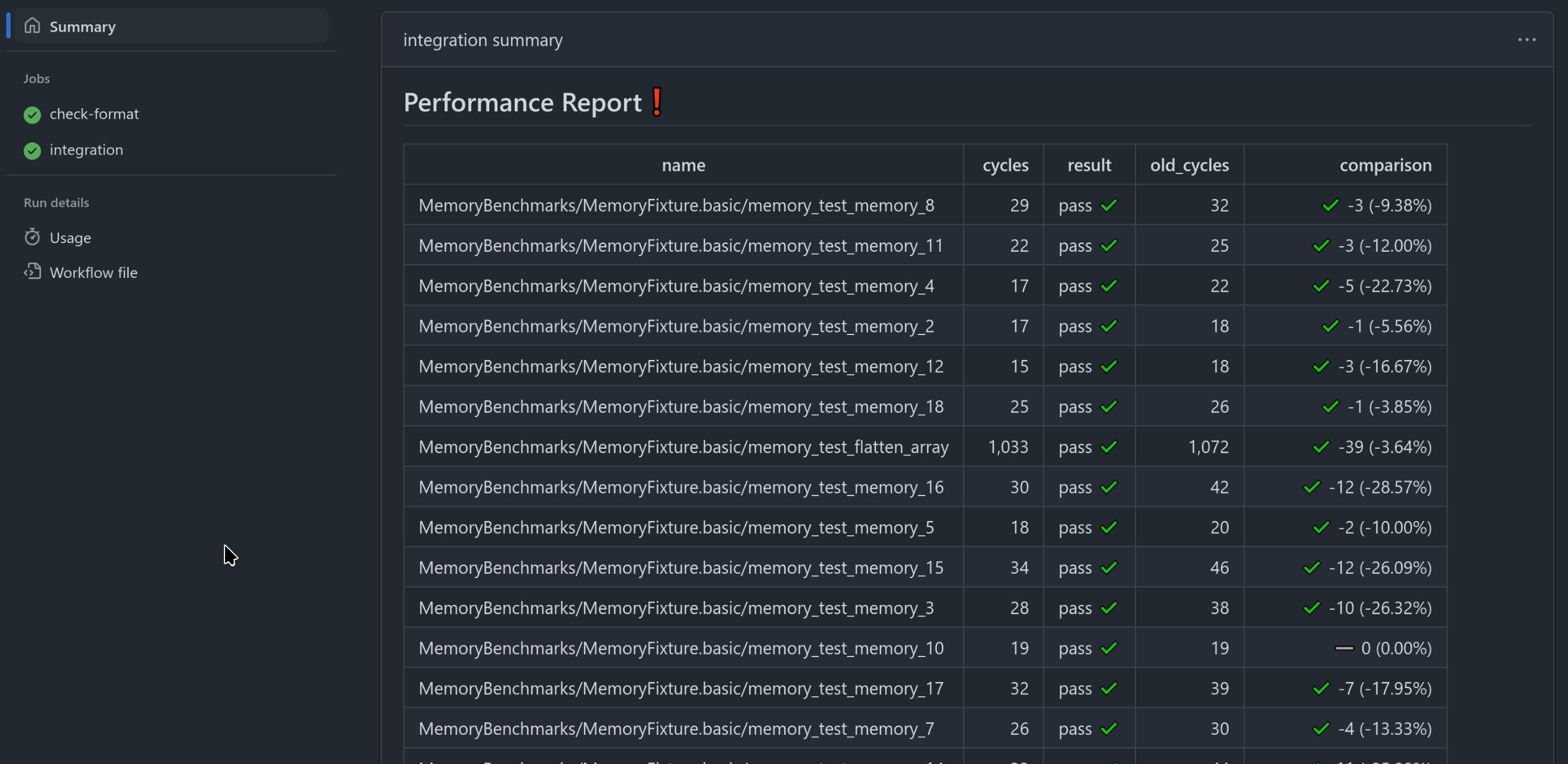This screenshot has height=764, width=1568.
Task: Click the stopwatch icon beside Usage
Action: (x=32, y=237)
